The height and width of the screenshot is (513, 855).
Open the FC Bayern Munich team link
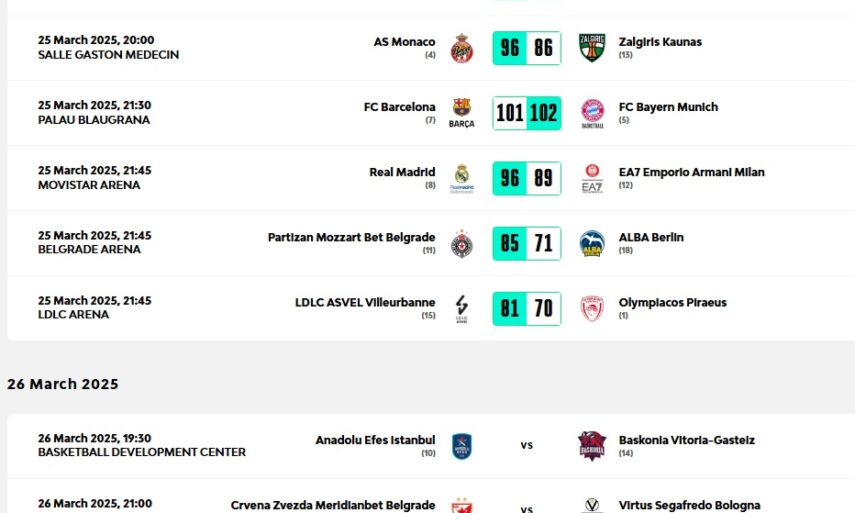click(668, 107)
